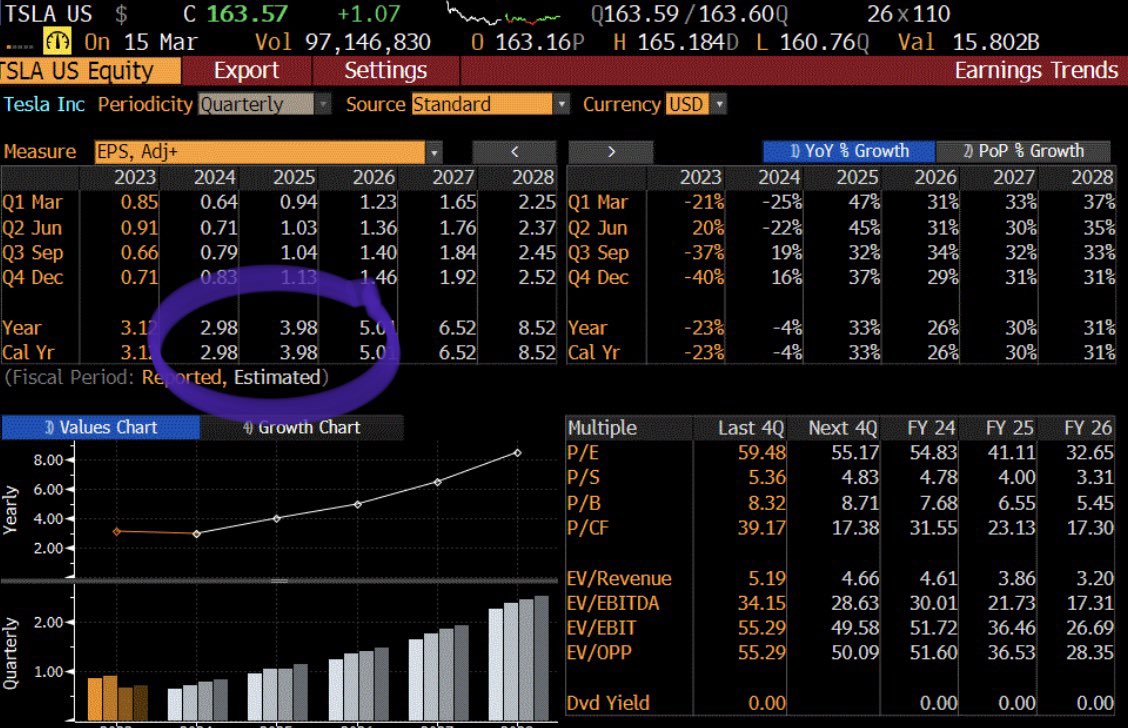Viewport: 1128px width, 728px height.
Task: Expand the Source Standard dropdown
Action: (490, 104)
